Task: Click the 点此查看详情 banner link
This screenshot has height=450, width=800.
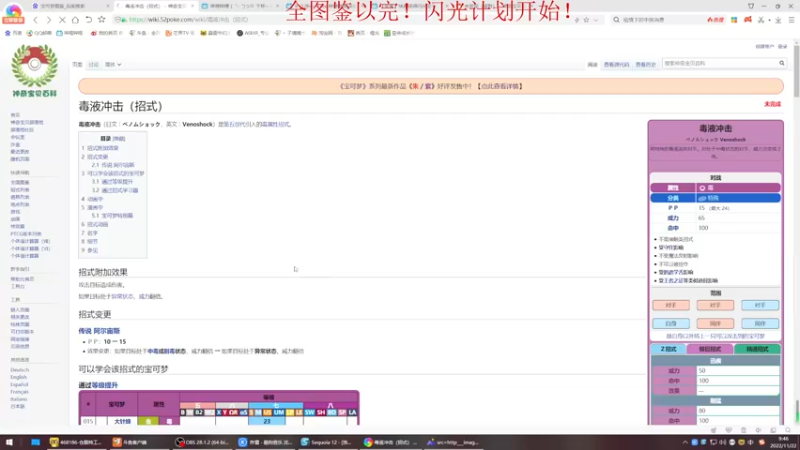Action: coord(501,86)
